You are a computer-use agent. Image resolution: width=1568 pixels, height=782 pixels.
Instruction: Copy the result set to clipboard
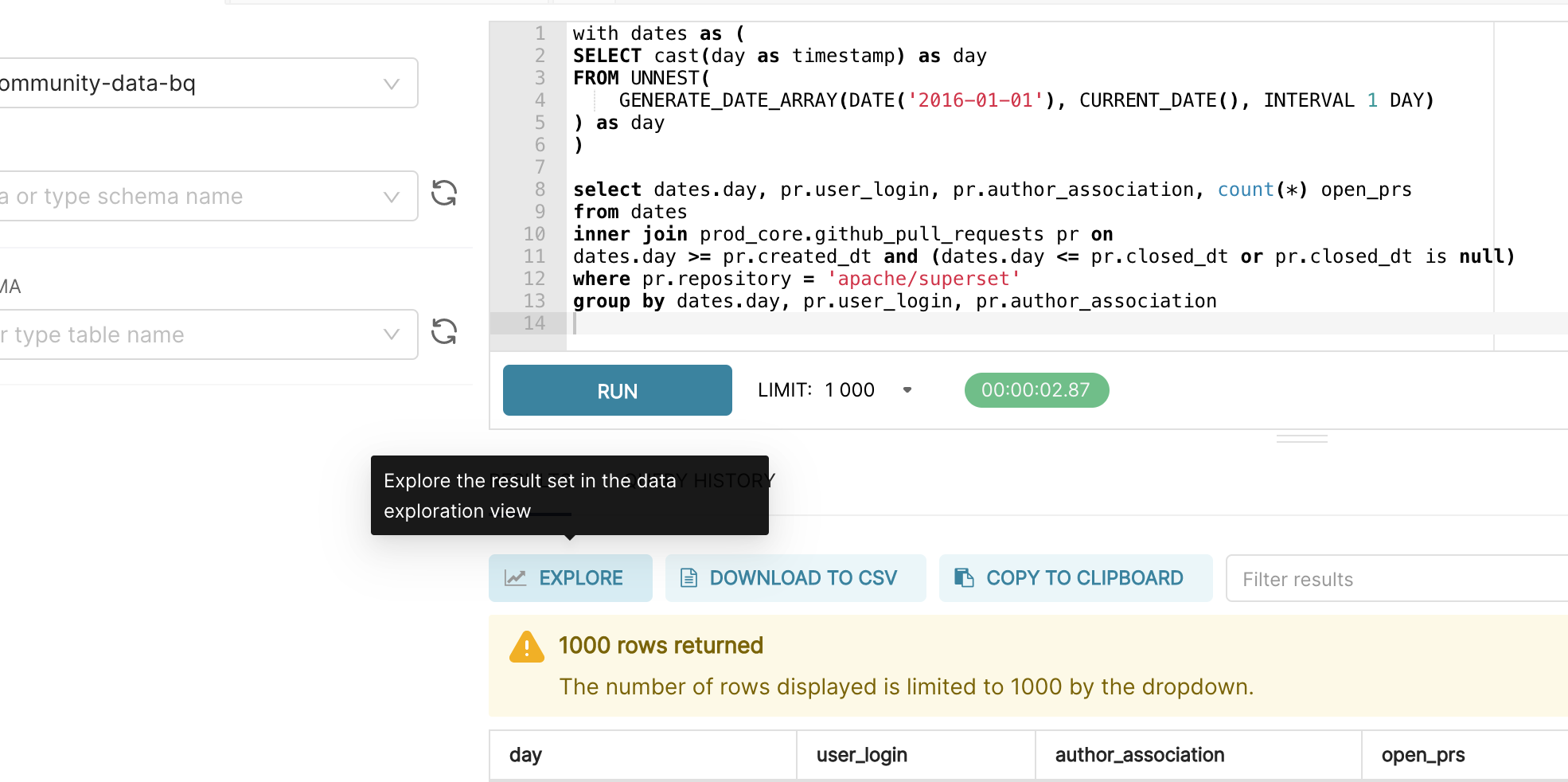click(x=1075, y=577)
